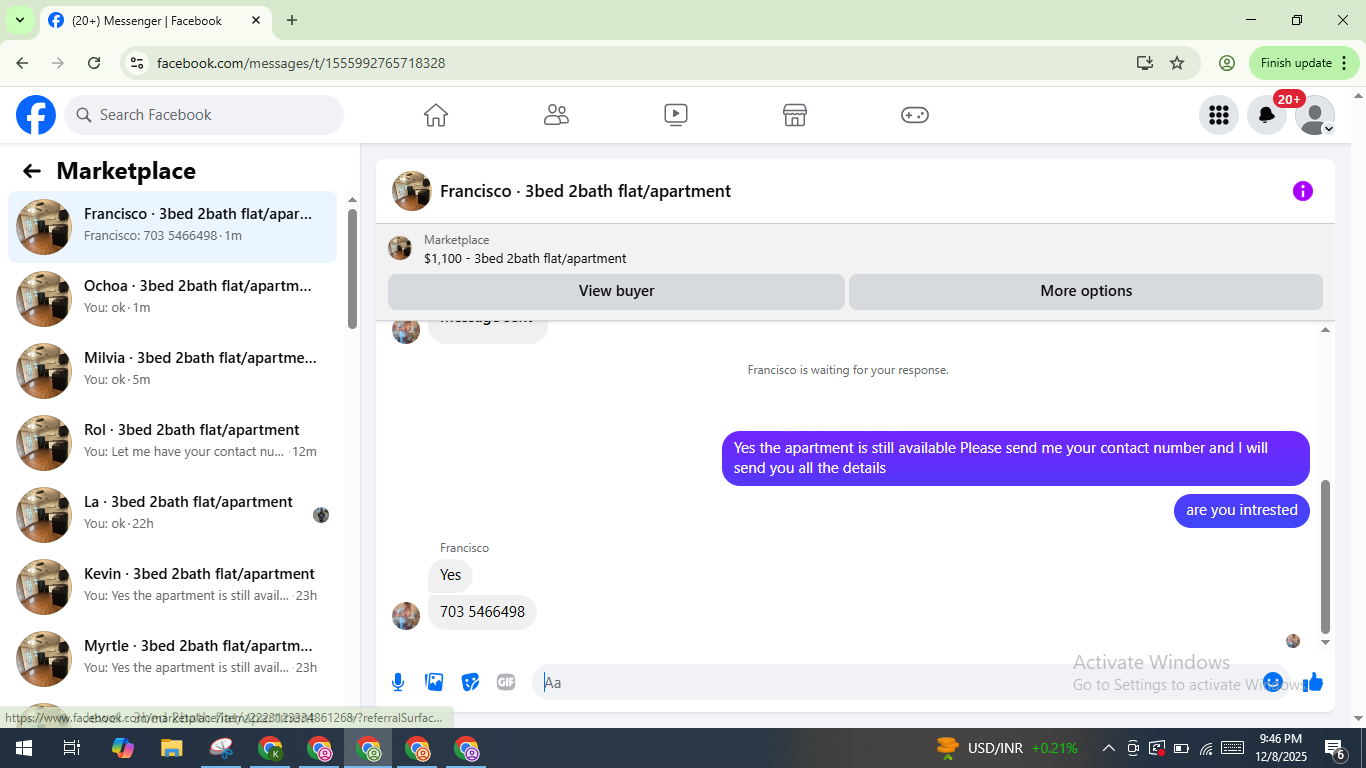The image size is (1366, 768).
Task: Show hidden system tray icons
Action: (1108, 748)
